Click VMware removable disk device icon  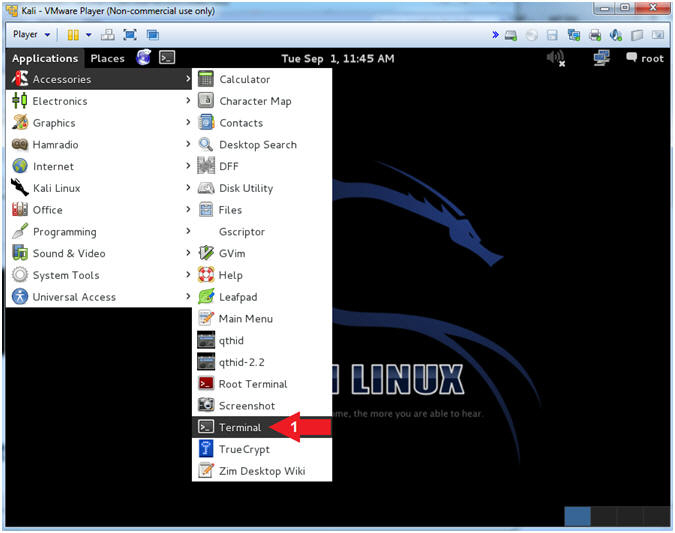coord(511,35)
